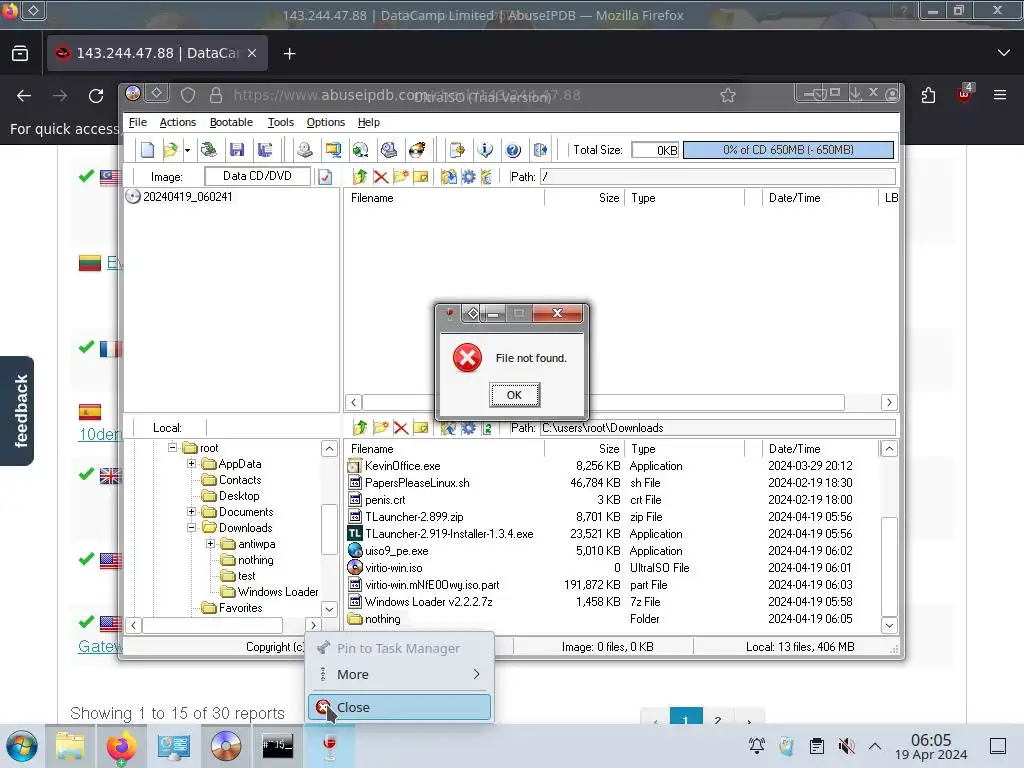
Task: Click the Firefox taskbar icon
Action: pyautogui.click(x=121, y=746)
